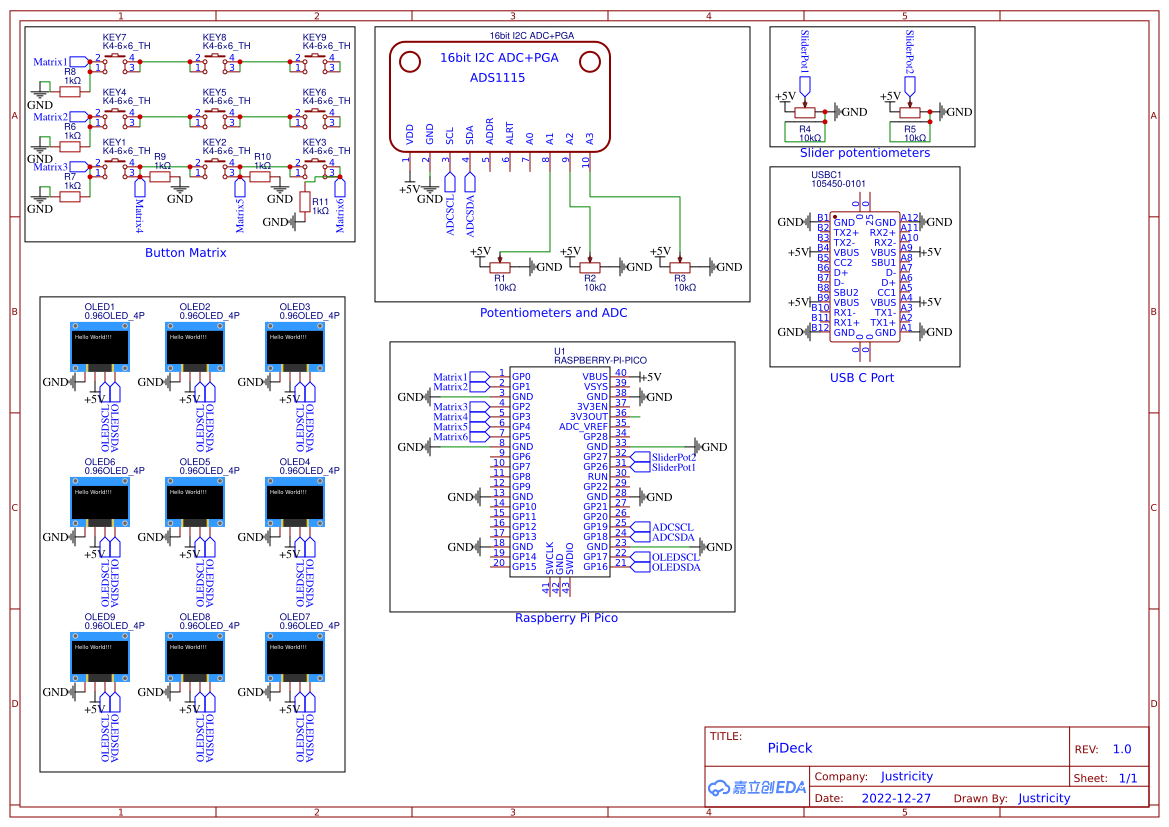Select the R11 resistor symbol
The width and height of the screenshot is (1169, 827).
(x=305, y=202)
